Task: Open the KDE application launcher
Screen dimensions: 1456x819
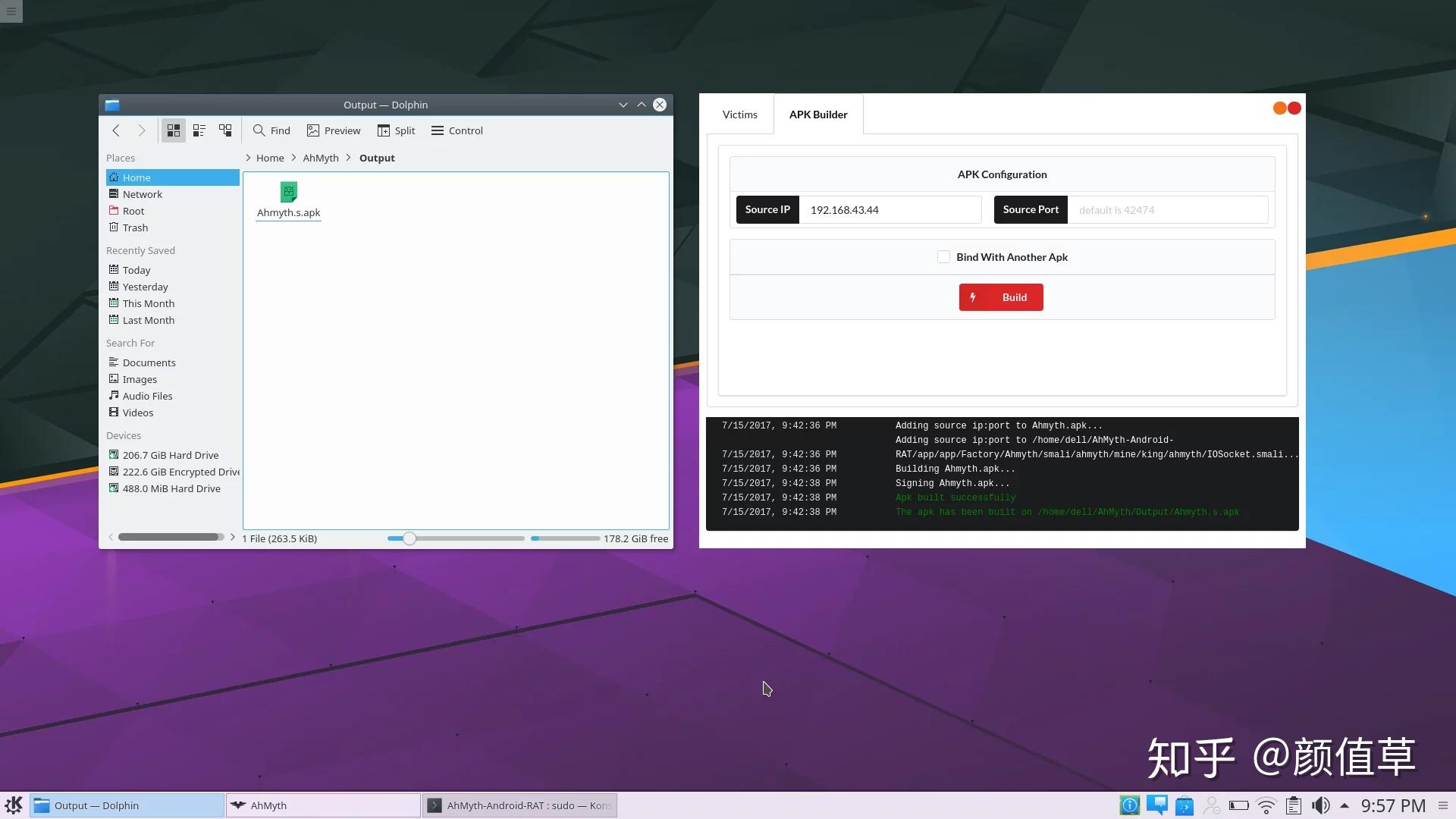Action: (x=14, y=805)
